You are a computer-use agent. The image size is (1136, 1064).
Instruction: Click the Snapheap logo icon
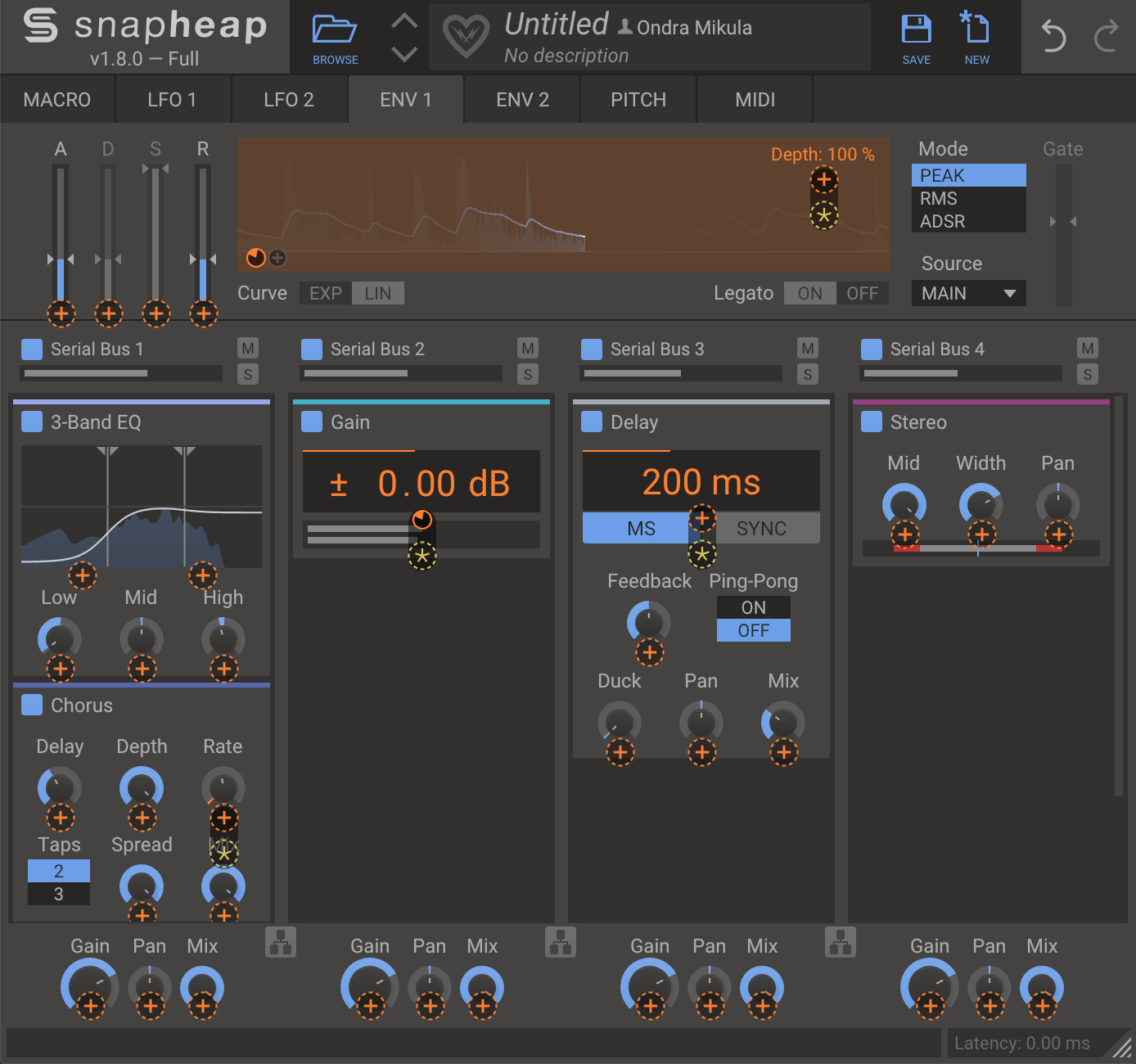coord(40,25)
